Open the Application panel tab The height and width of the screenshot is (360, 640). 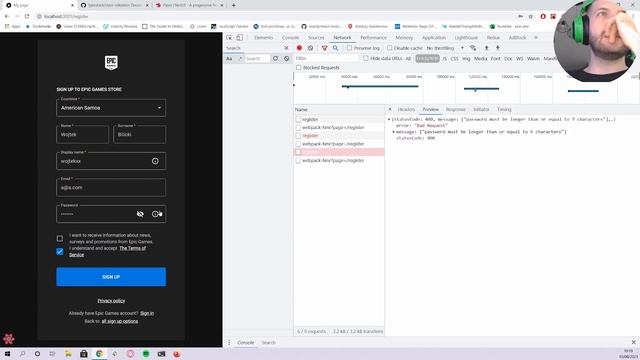[x=434, y=38]
